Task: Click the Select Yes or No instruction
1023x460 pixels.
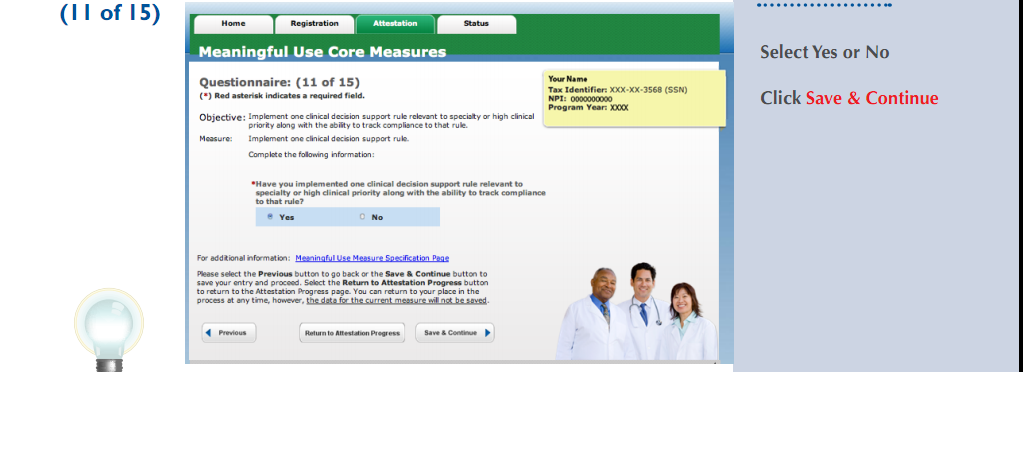Action: (x=824, y=52)
